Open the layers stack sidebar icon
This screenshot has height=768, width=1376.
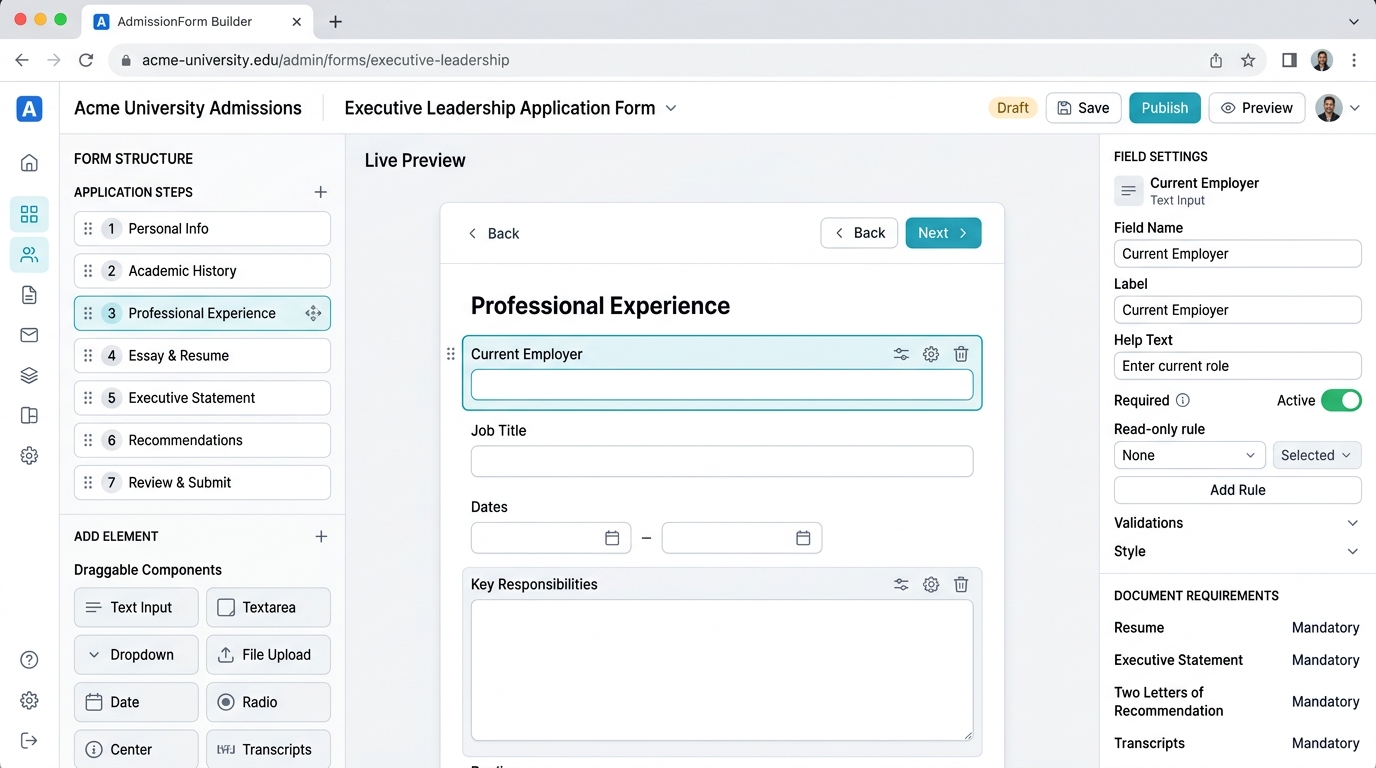(29, 375)
